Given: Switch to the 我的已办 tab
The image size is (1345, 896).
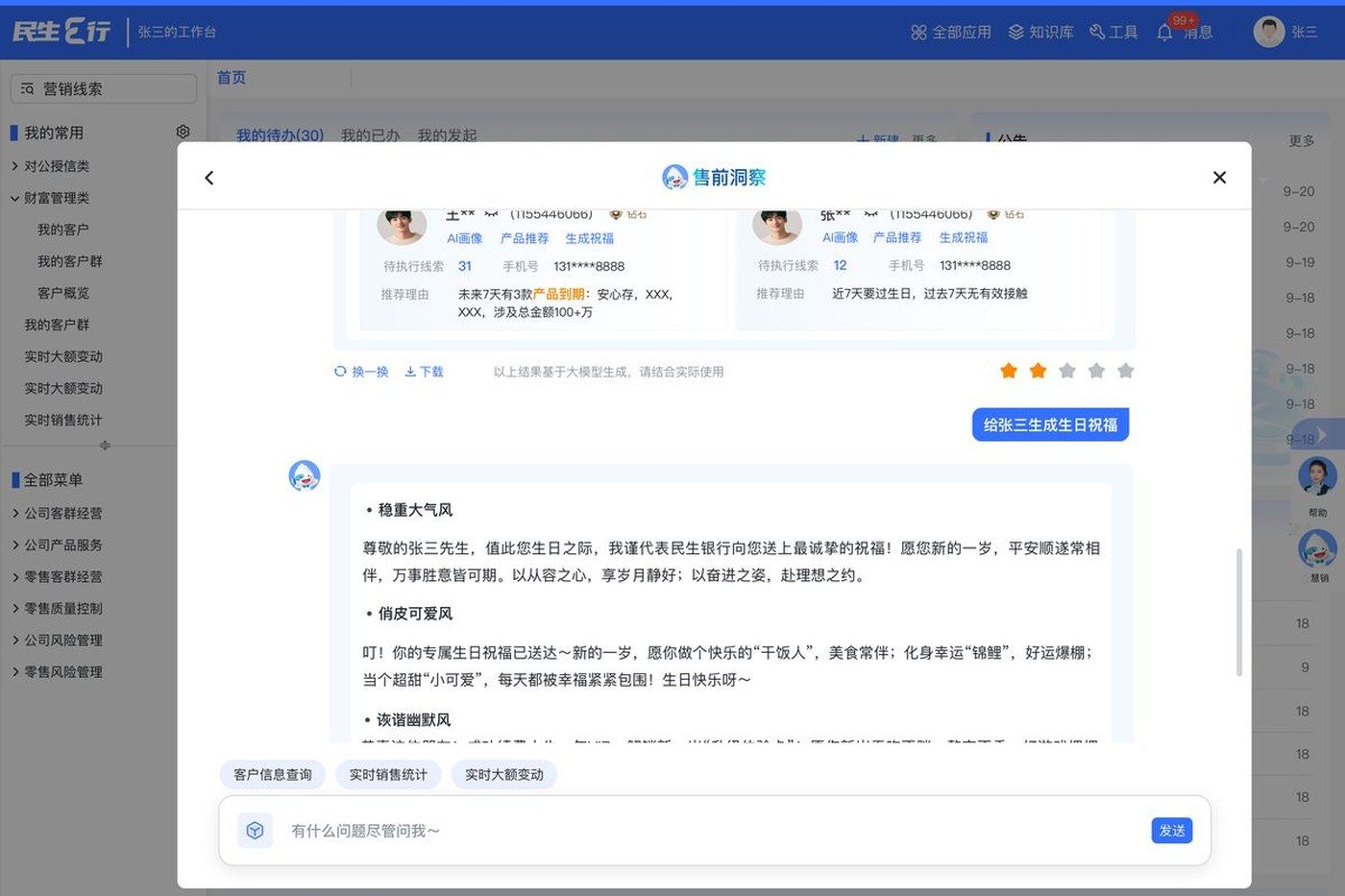Looking at the screenshot, I should (x=370, y=135).
